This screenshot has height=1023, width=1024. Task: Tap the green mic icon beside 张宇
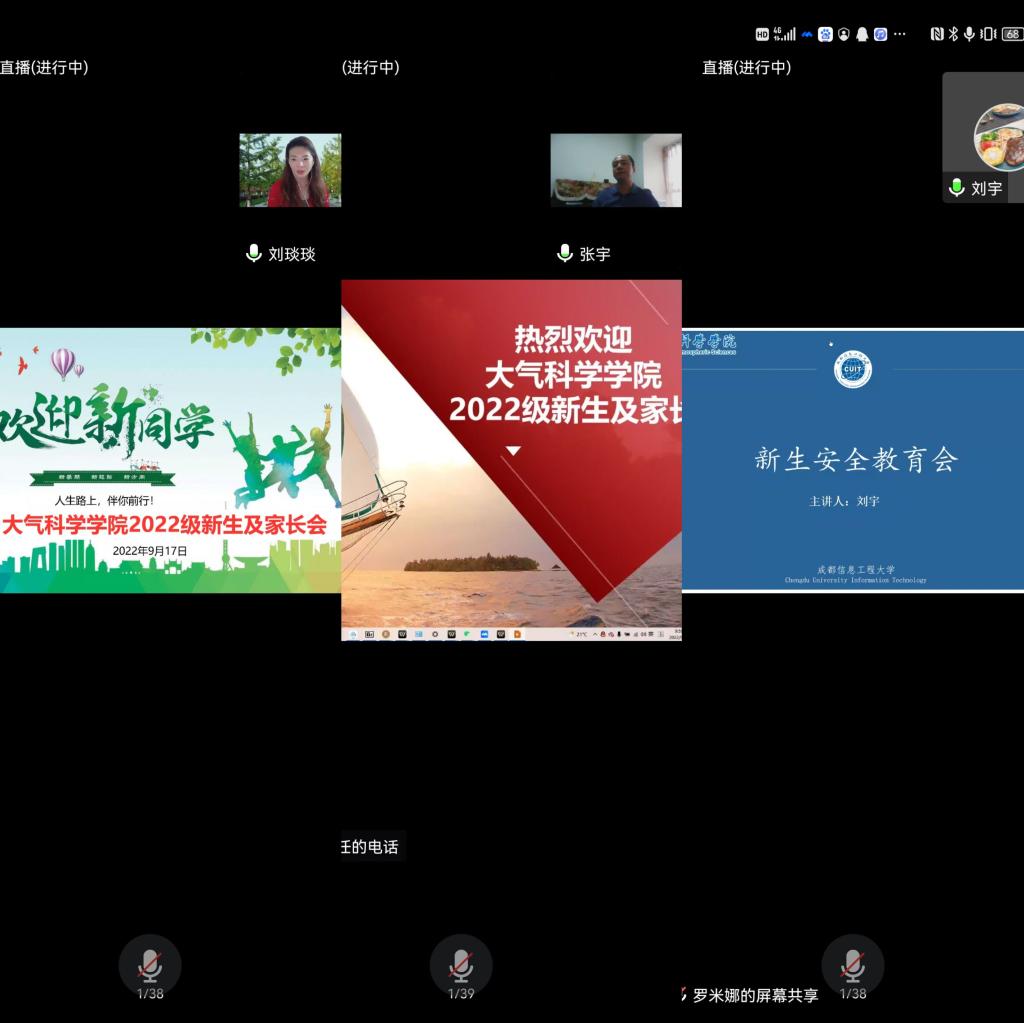pos(565,254)
